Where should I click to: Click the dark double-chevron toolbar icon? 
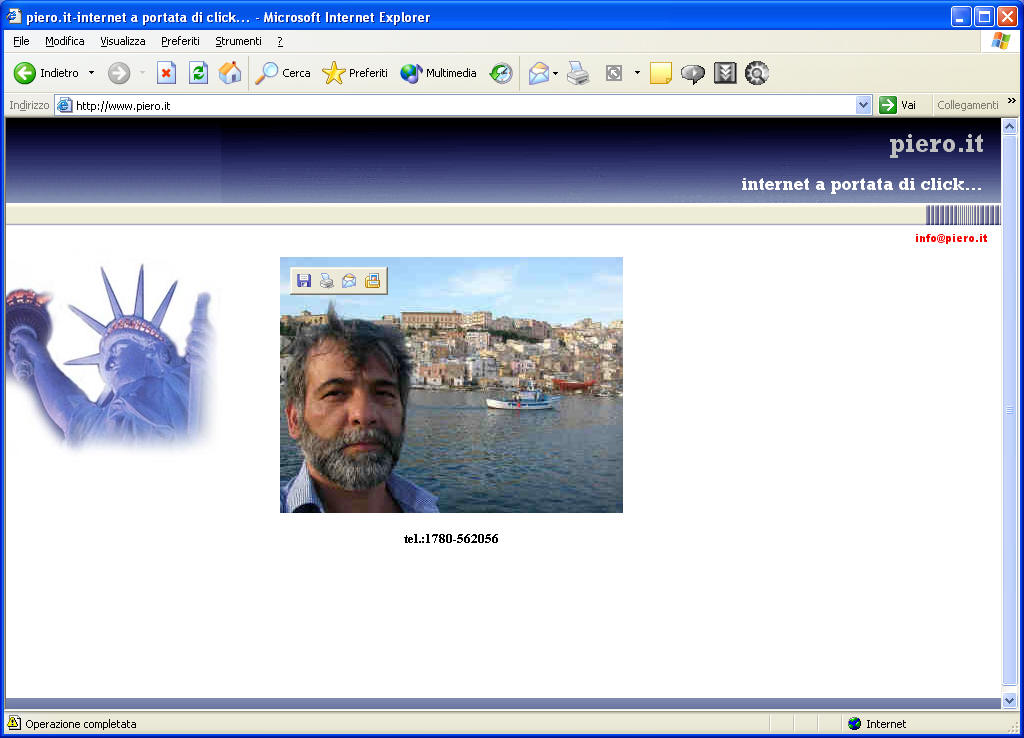click(725, 73)
